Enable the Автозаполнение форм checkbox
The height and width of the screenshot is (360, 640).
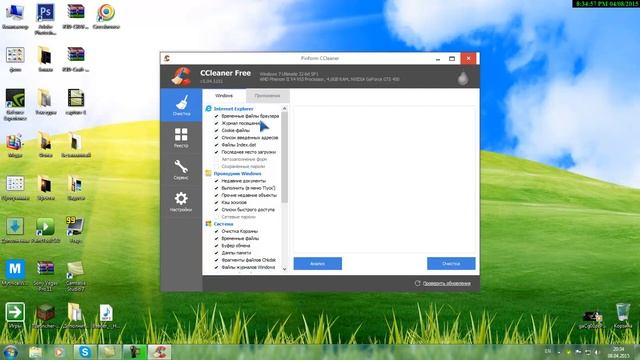click(216, 159)
